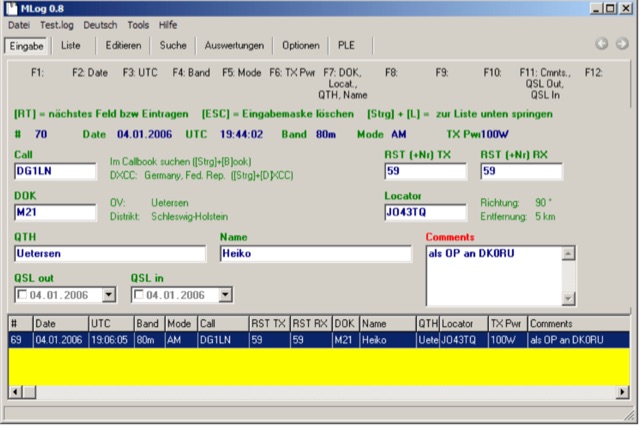Click the right navigation arrow icon
The width and height of the screenshot is (640, 426).
coord(621,44)
